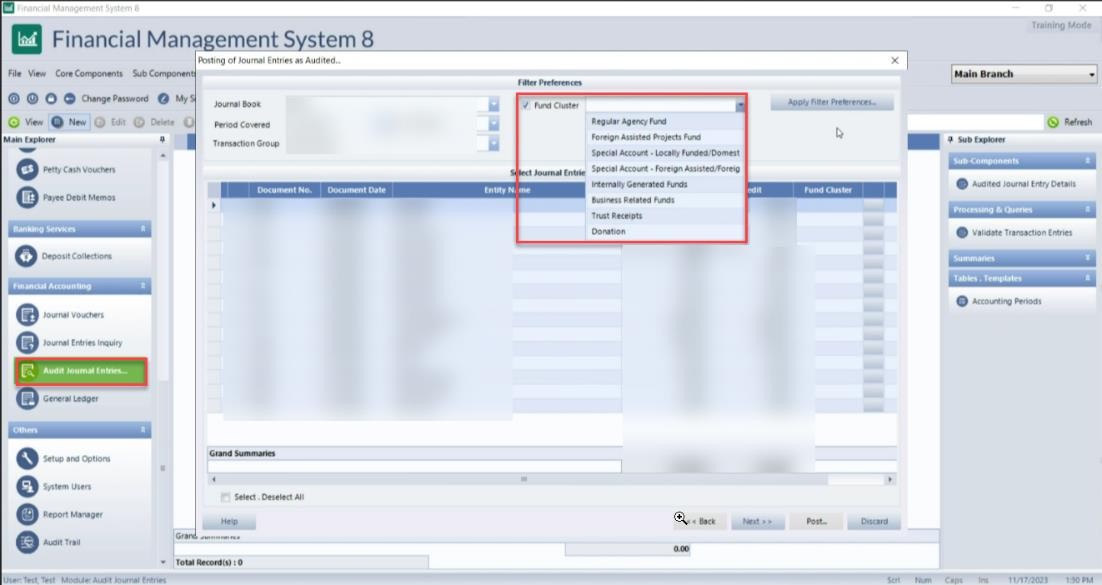Click the Audit Trail icon
Viewport: 1102px width, 585px height.
point(27,542)
